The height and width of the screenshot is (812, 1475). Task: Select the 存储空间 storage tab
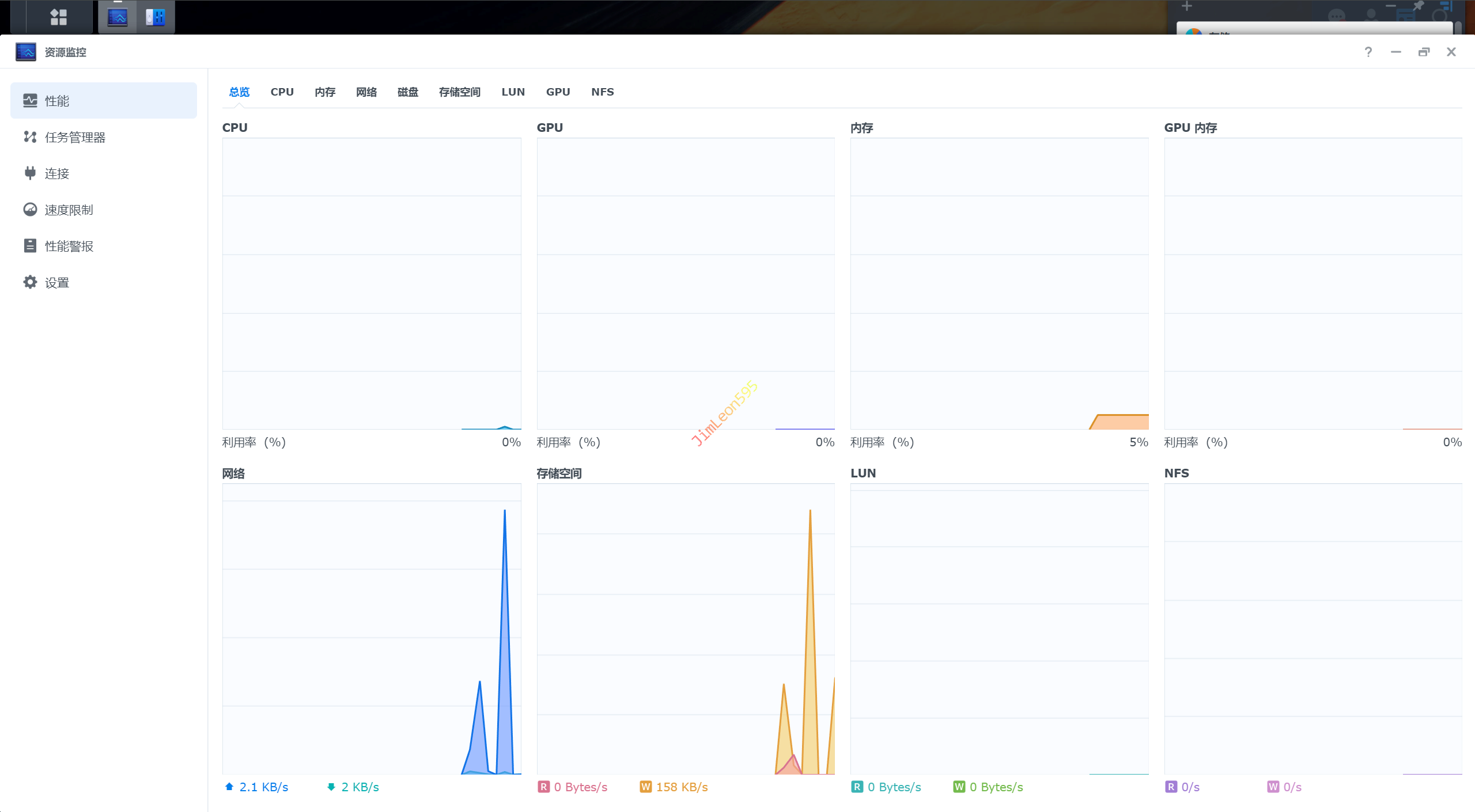point(459,92)
